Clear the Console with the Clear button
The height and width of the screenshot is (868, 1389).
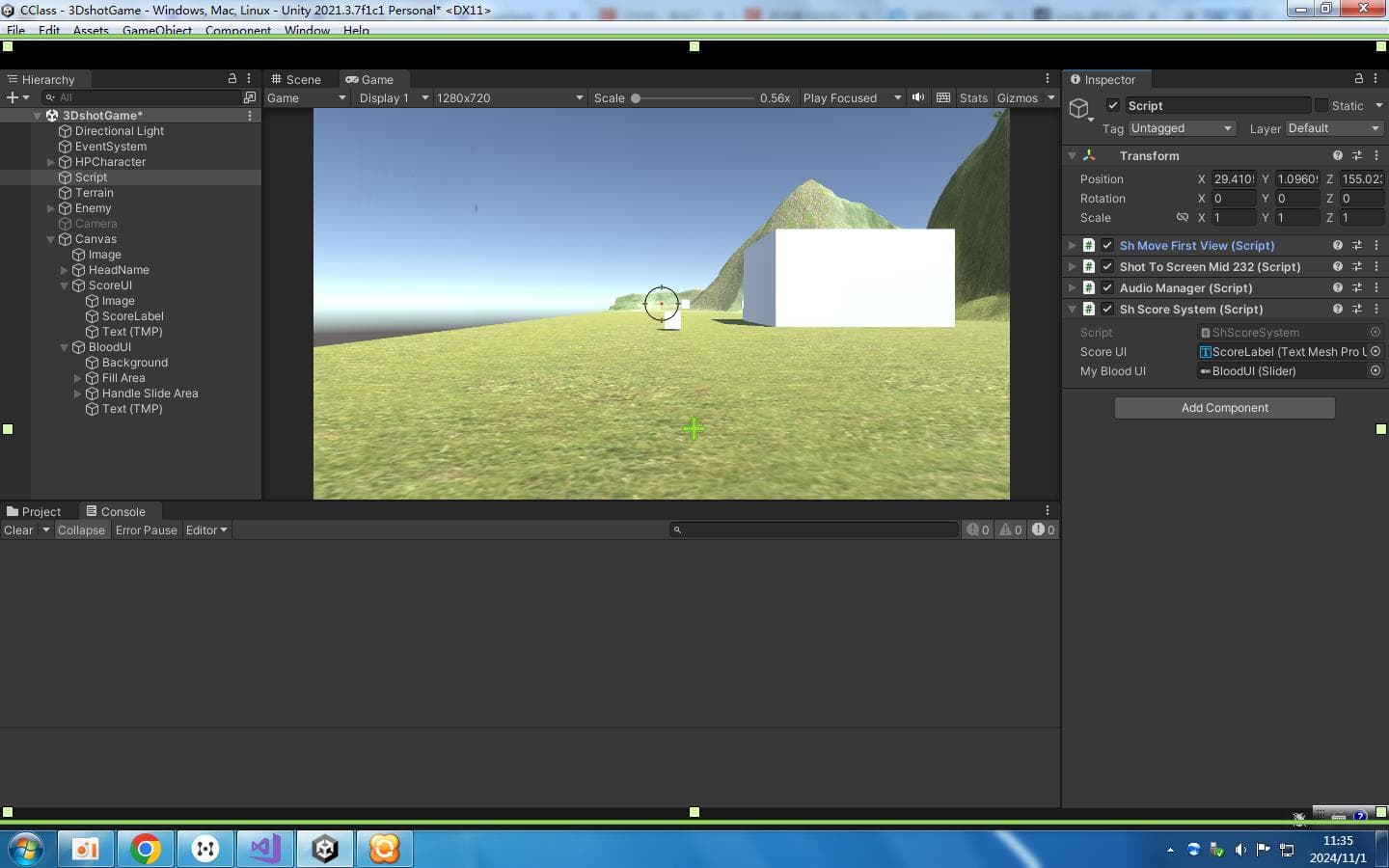point(18,529)
